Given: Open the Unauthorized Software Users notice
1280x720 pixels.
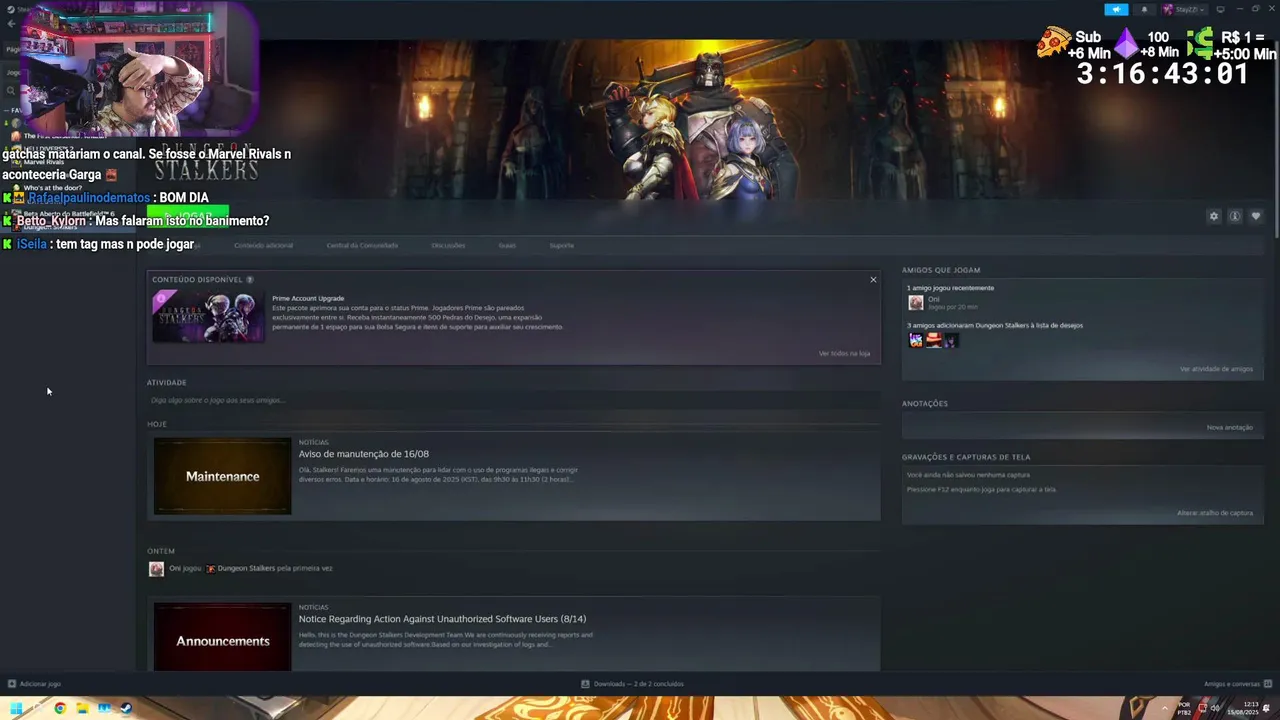Looking at the screenshot, I should pyautogui.click(x=442, y=619).
